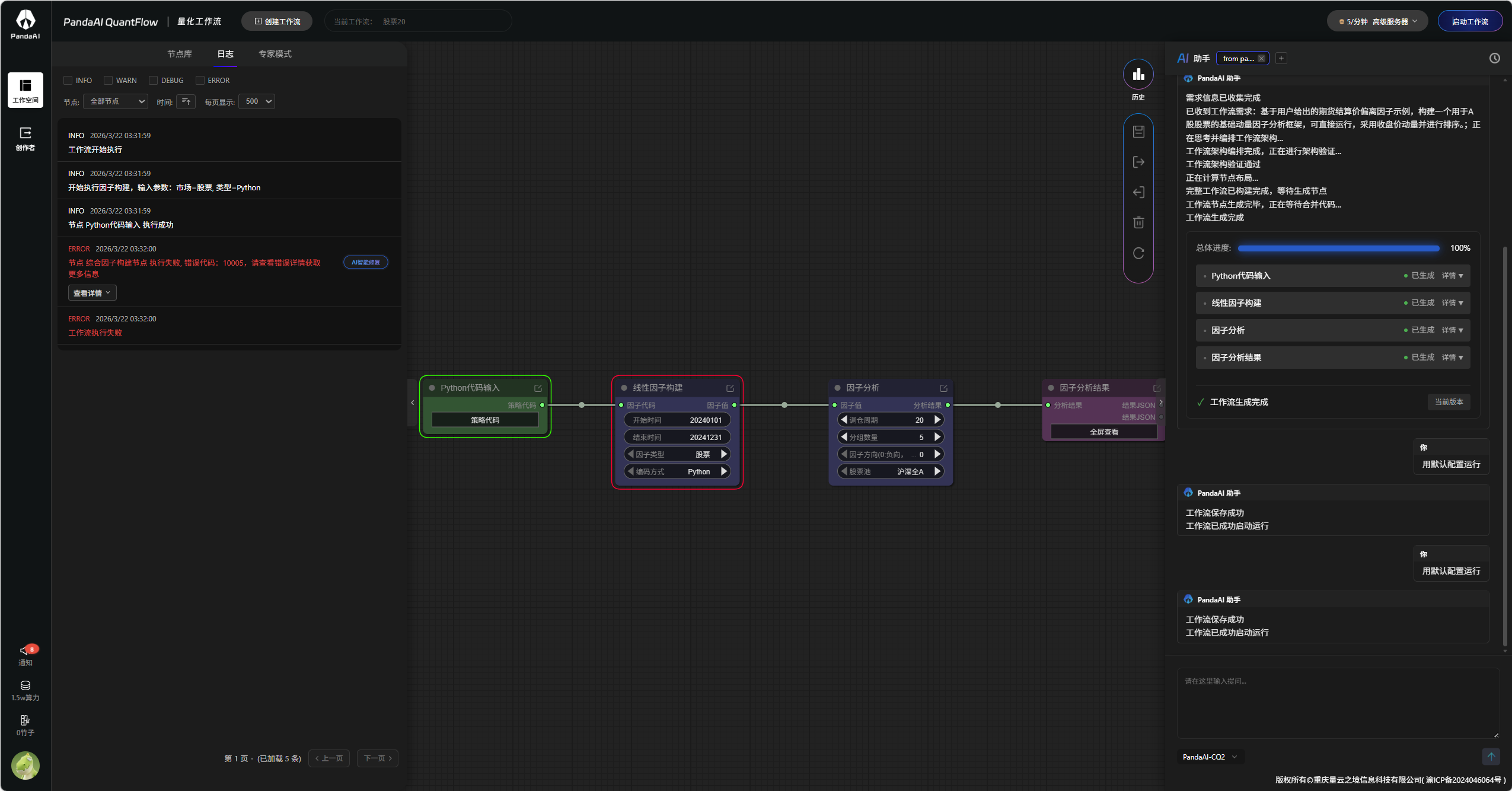Toggle the 时间 sort order icon
Viewport: 1512px width, 791px height.
186,101
